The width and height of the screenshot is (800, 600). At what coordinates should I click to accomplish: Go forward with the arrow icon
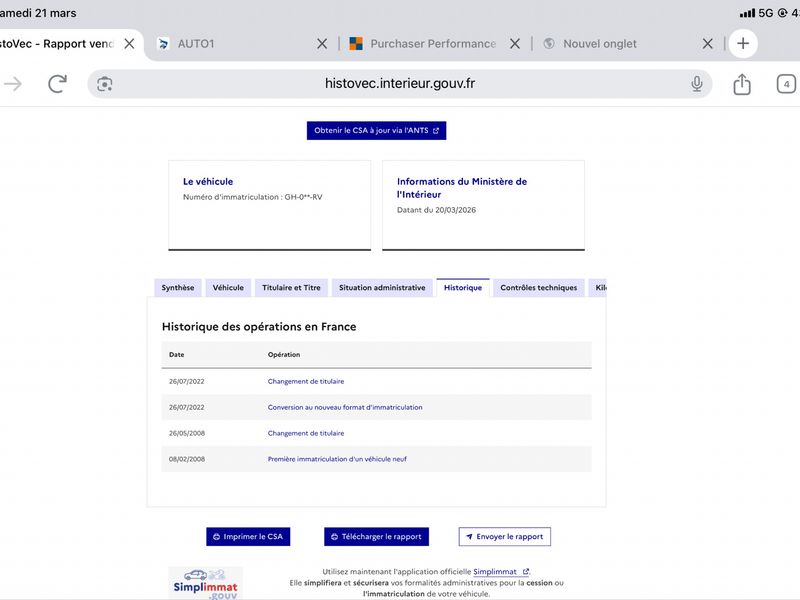pyautogui.click(x=13, y=84)
